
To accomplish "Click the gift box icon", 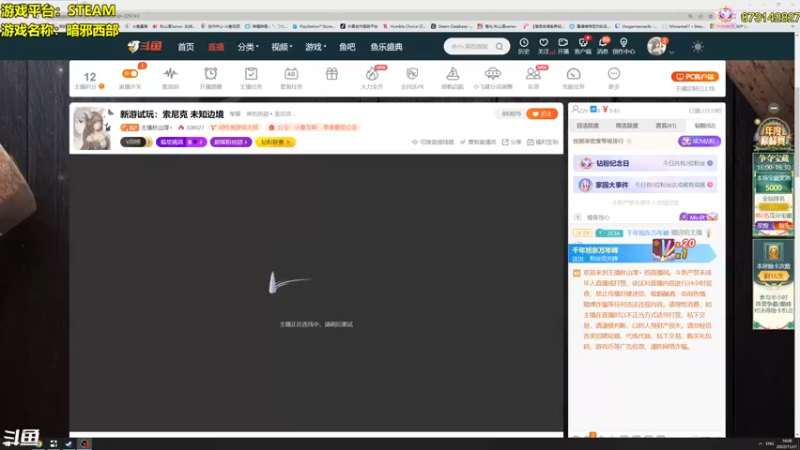I will point(332,74).
